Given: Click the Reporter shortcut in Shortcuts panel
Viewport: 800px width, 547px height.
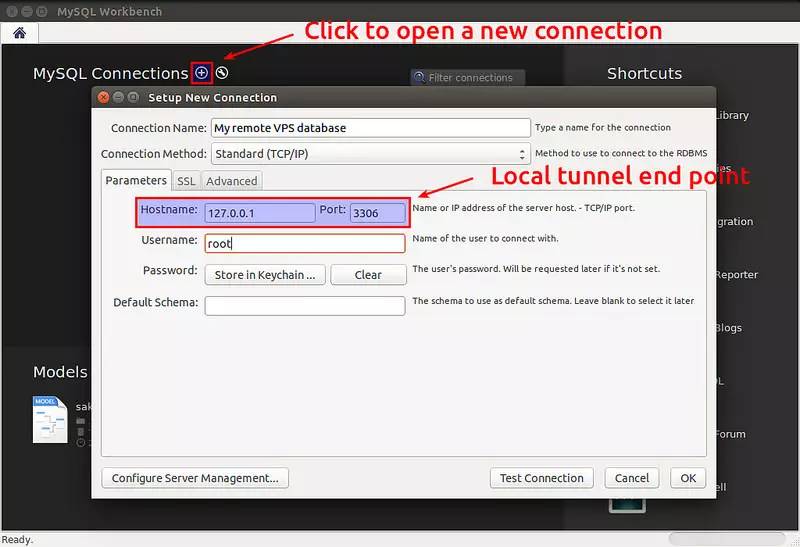Looking at the screenshot, I should [x=737, y=275].
